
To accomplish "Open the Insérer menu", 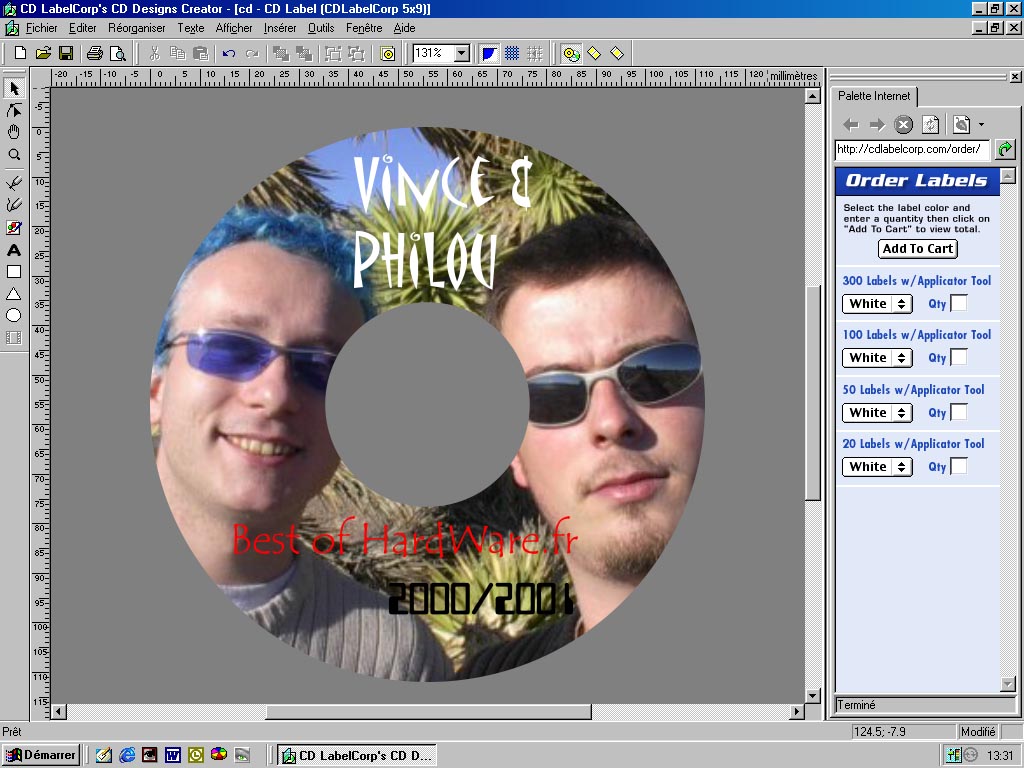I will (x=280, y=28).
